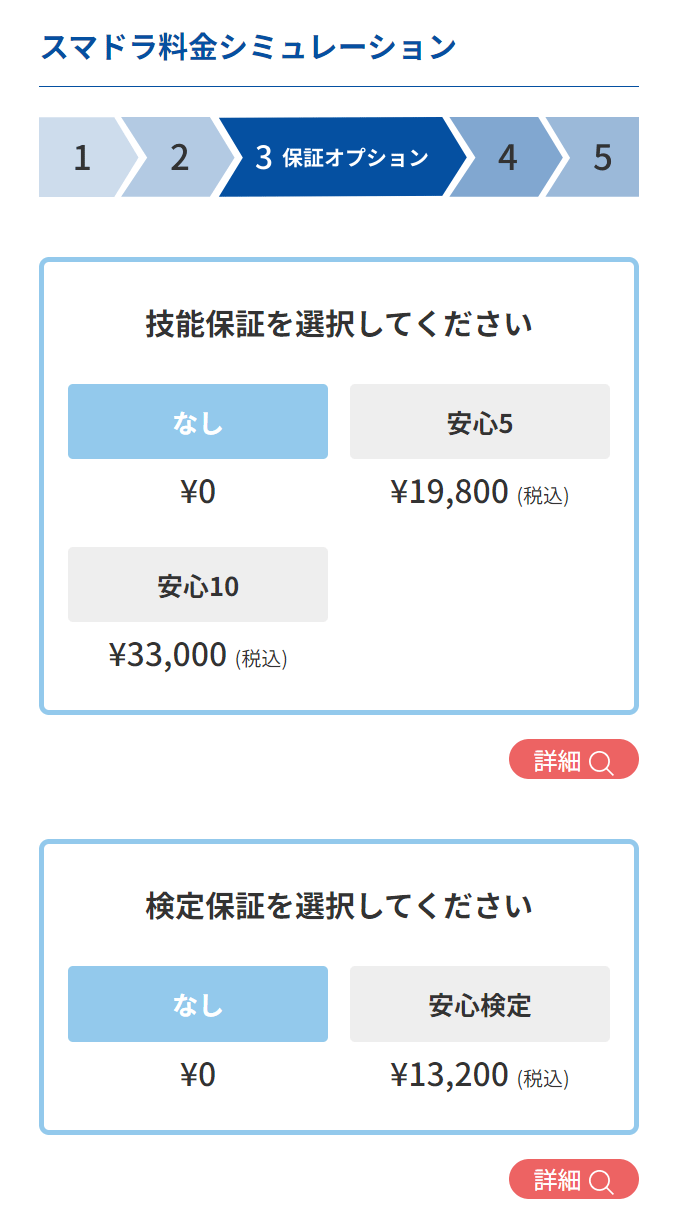Choose the 安心検定 test guarantee option

pos(480,1004)
